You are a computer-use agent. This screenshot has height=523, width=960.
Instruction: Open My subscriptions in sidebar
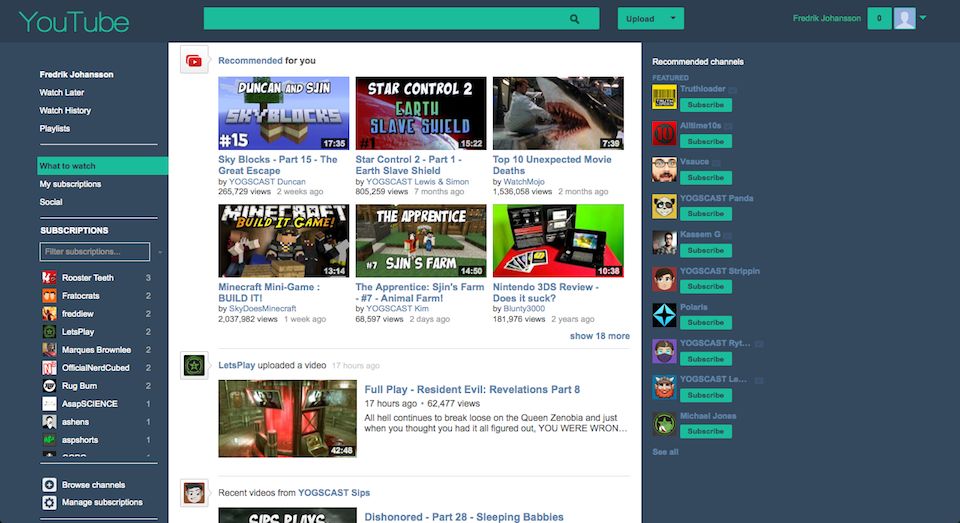pyautogui.click(x=70, y=184)
